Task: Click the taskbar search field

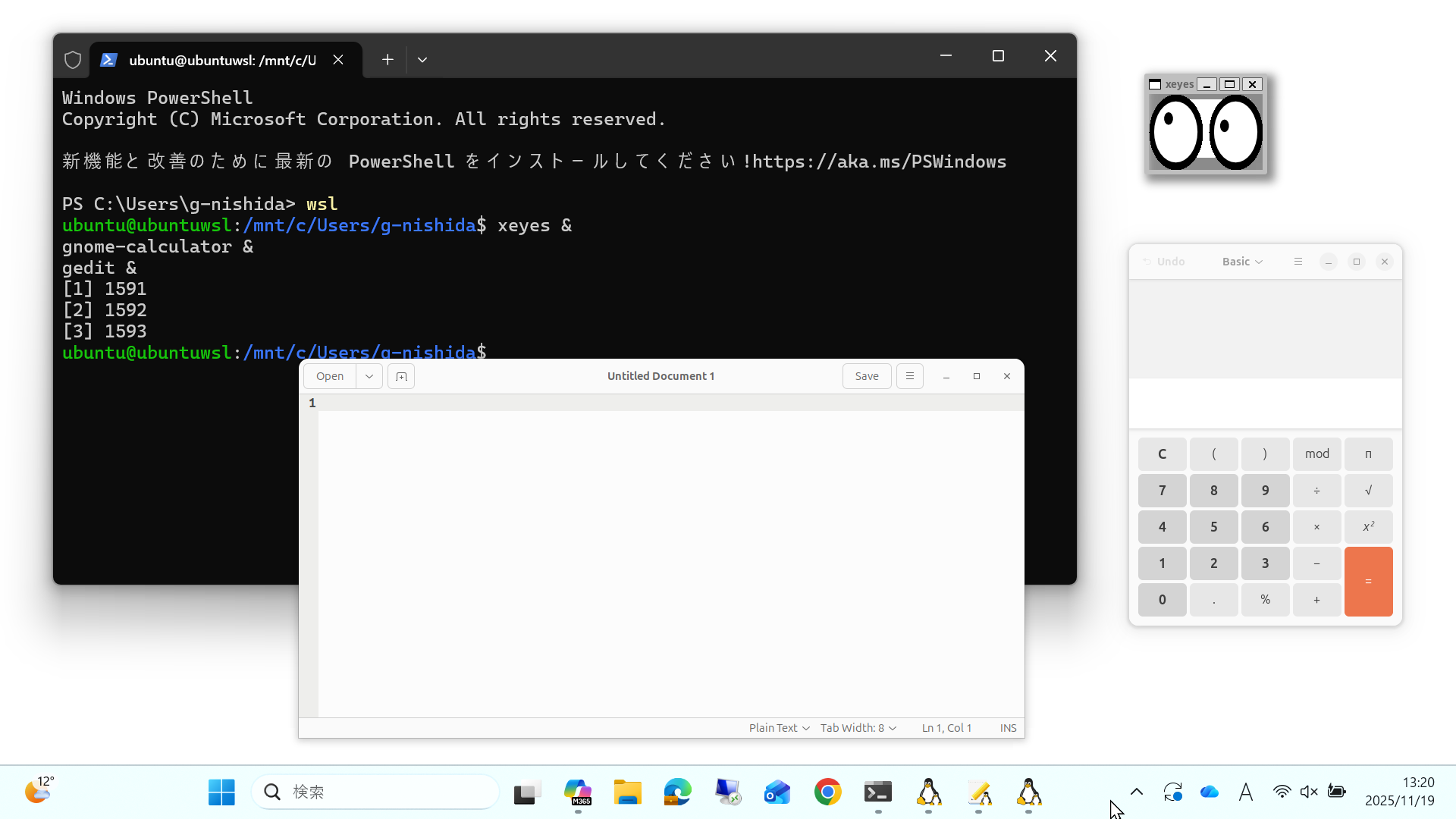Action: [376, 792]
